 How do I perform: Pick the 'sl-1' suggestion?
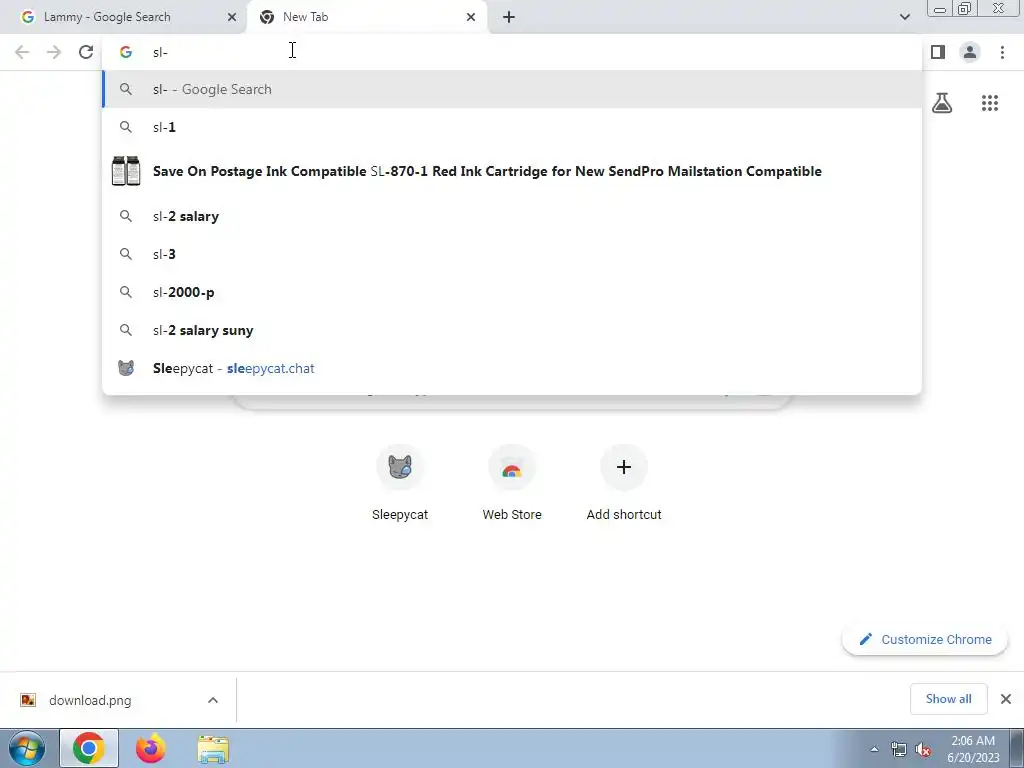coord(512,127)
